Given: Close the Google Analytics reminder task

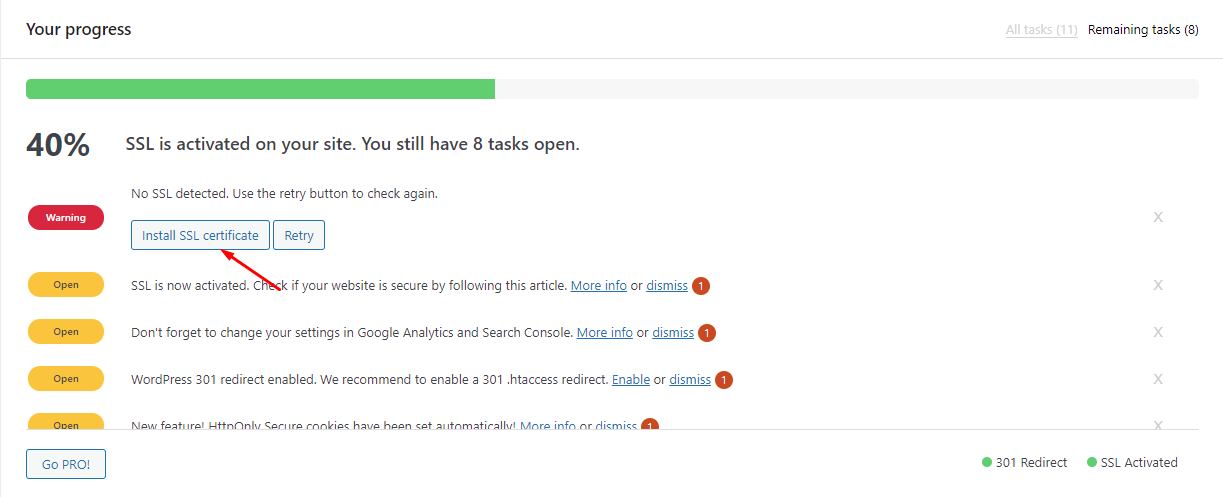Looking at the screenshot, I should click(x=1158, y=332).
